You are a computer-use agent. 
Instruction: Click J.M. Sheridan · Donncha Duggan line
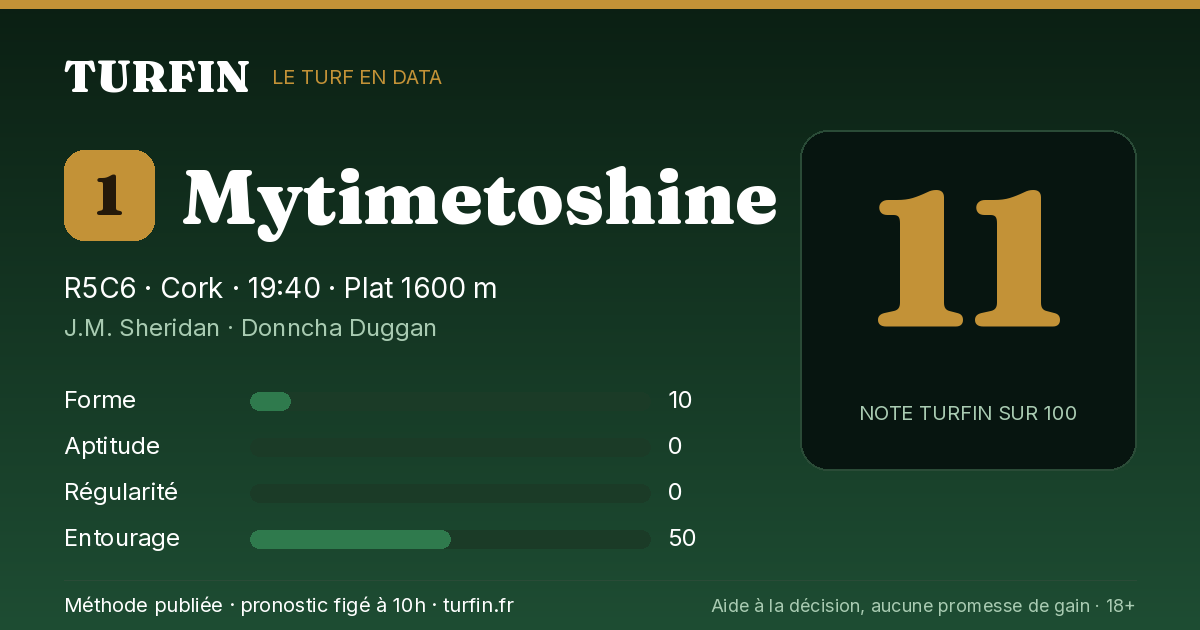click(250, 328)
